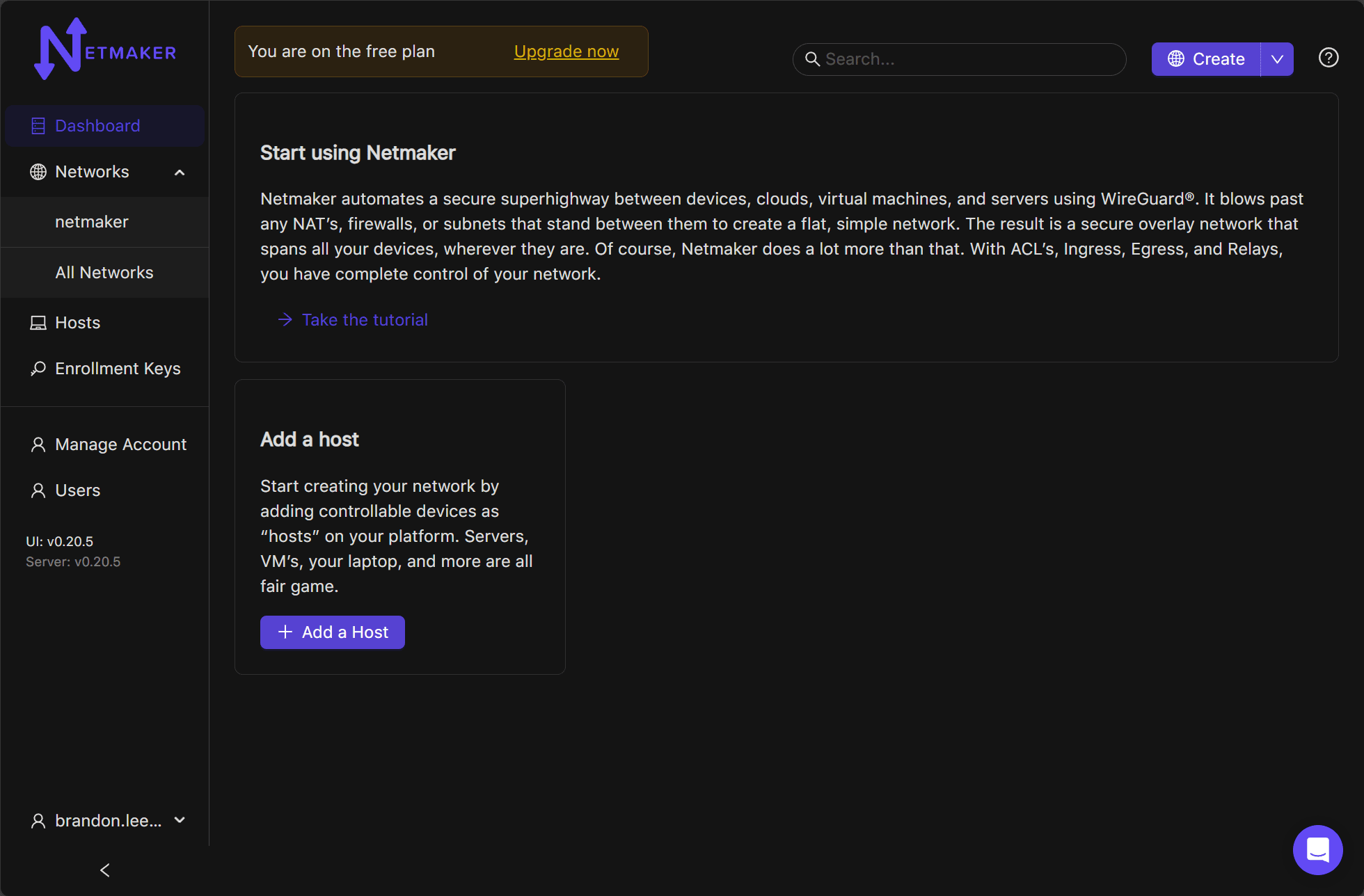1364x896 pixels.
Task: Click the Manage Account person icon
Action: tap(38, 445)
